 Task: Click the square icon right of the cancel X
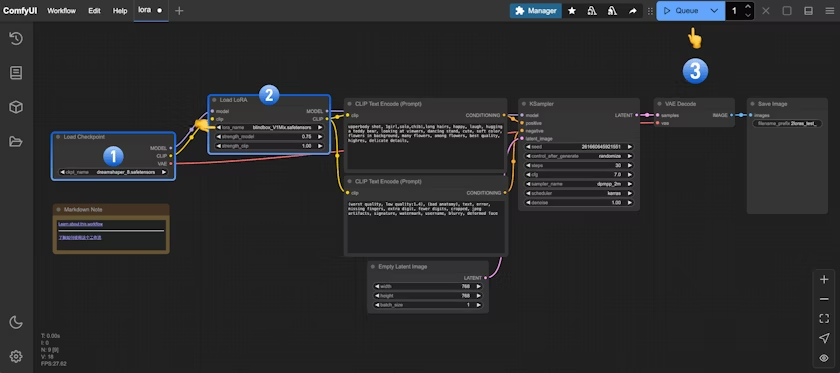pos(787,11)
